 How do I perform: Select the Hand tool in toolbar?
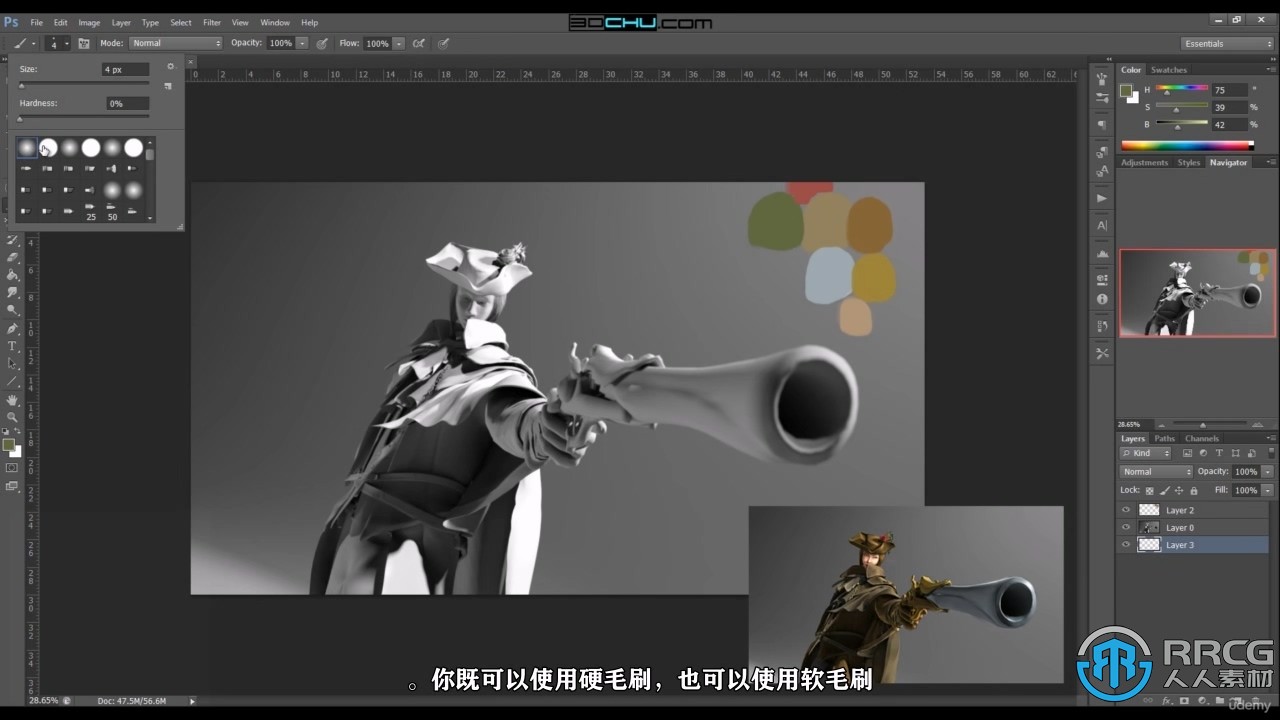[12, 400]
